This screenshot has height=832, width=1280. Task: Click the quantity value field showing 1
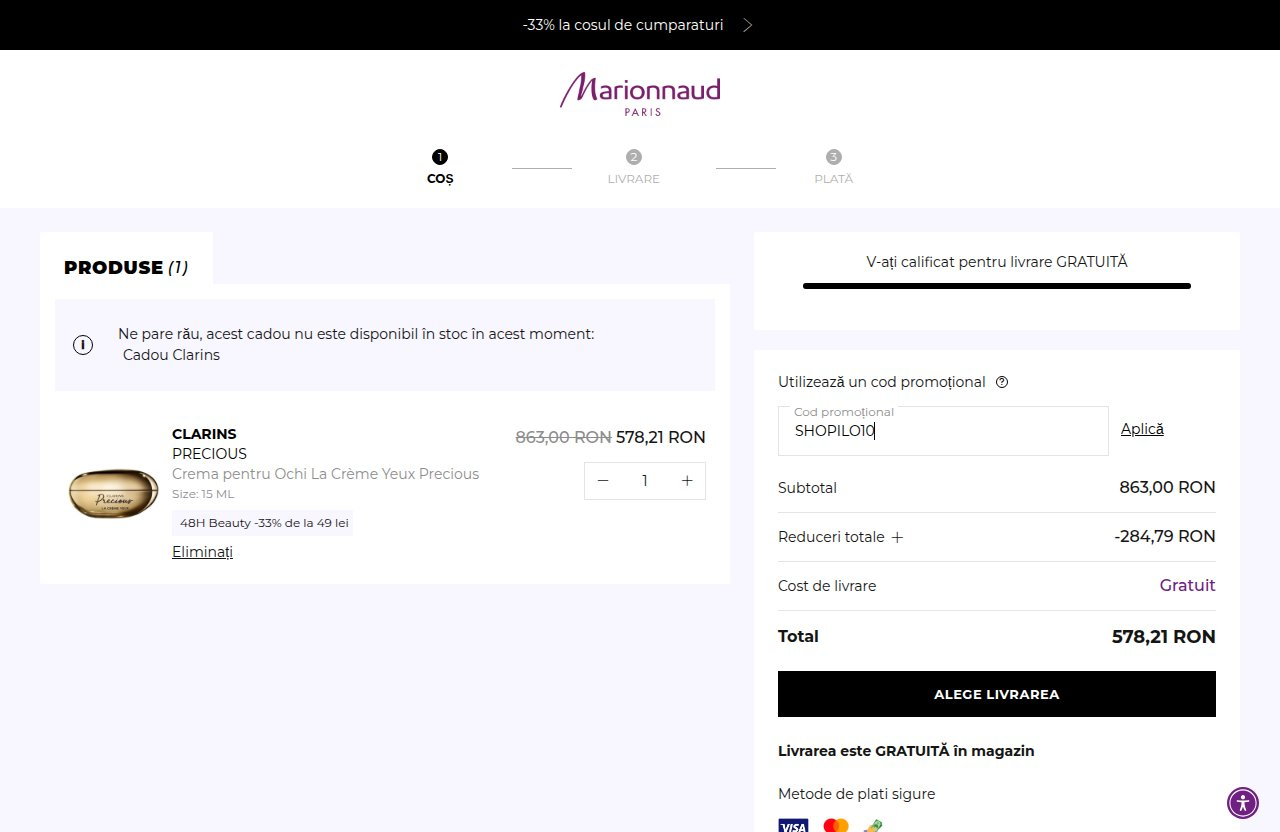point(645,481)
